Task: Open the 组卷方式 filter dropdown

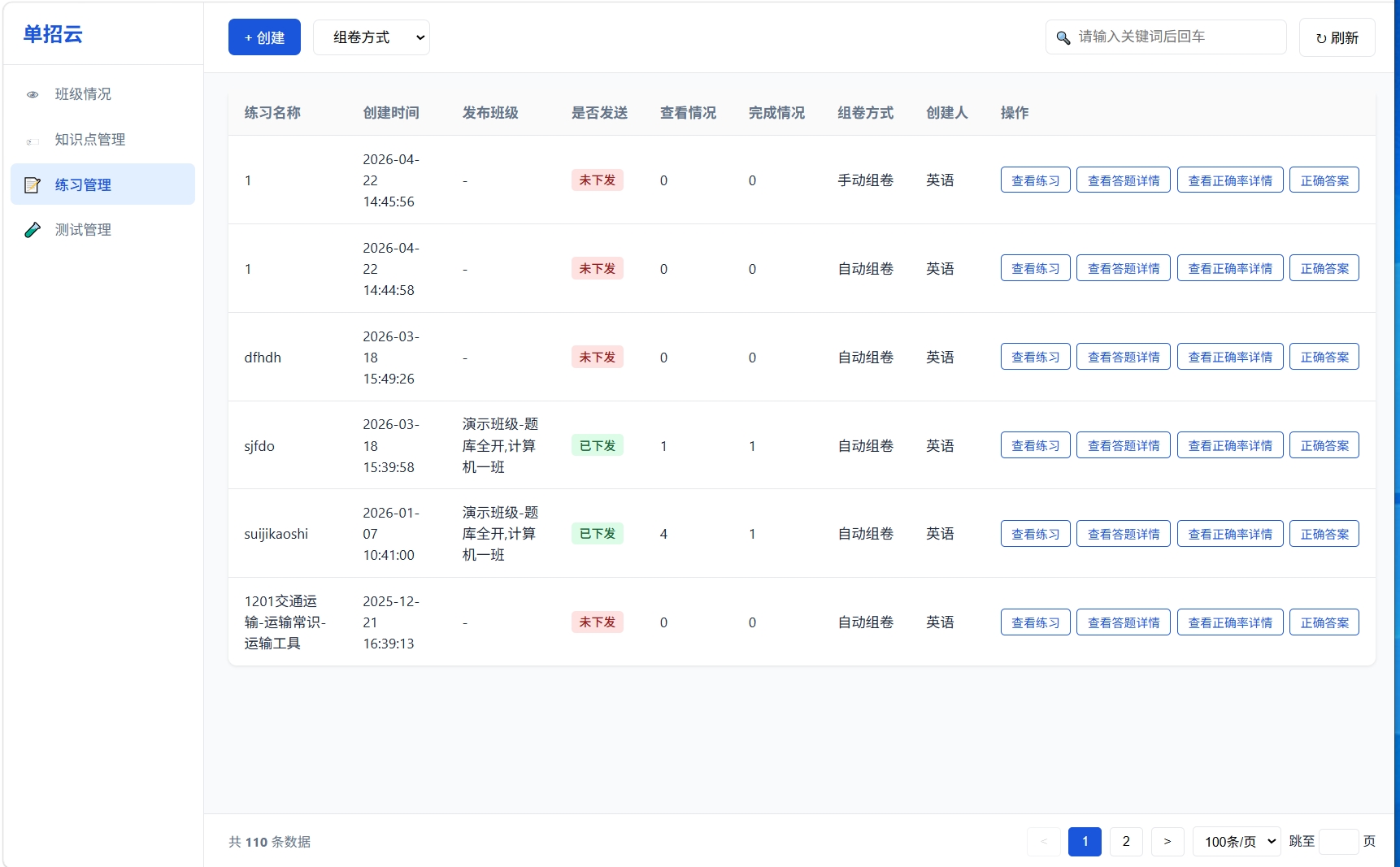Action: point(372,37)
